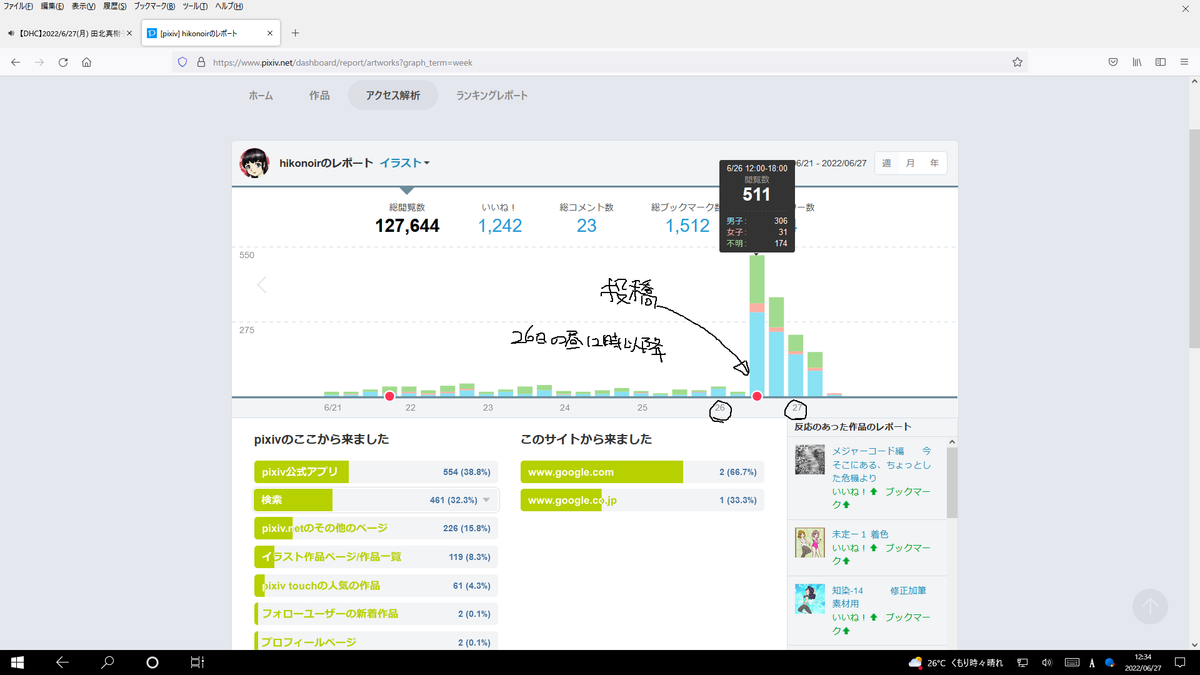Viewport: 1200px width, 675px height.
Task: Mute the DHC tab via speaker icon
Action: point(11,33)
